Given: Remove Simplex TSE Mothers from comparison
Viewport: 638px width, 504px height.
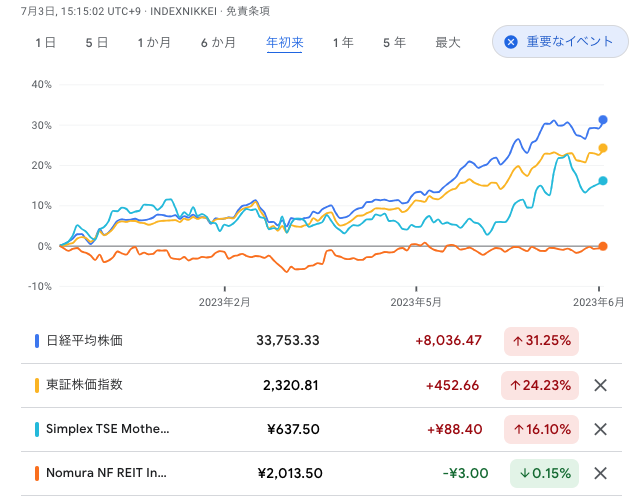Looking at the screenshot, I should pos(601,429).
